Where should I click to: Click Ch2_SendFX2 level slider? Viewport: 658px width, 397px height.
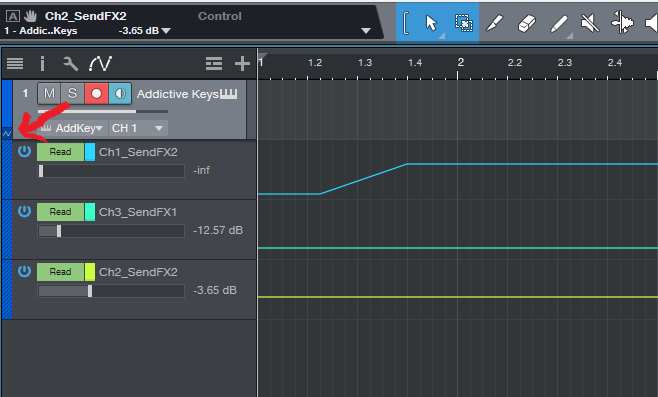pos(111,291)
